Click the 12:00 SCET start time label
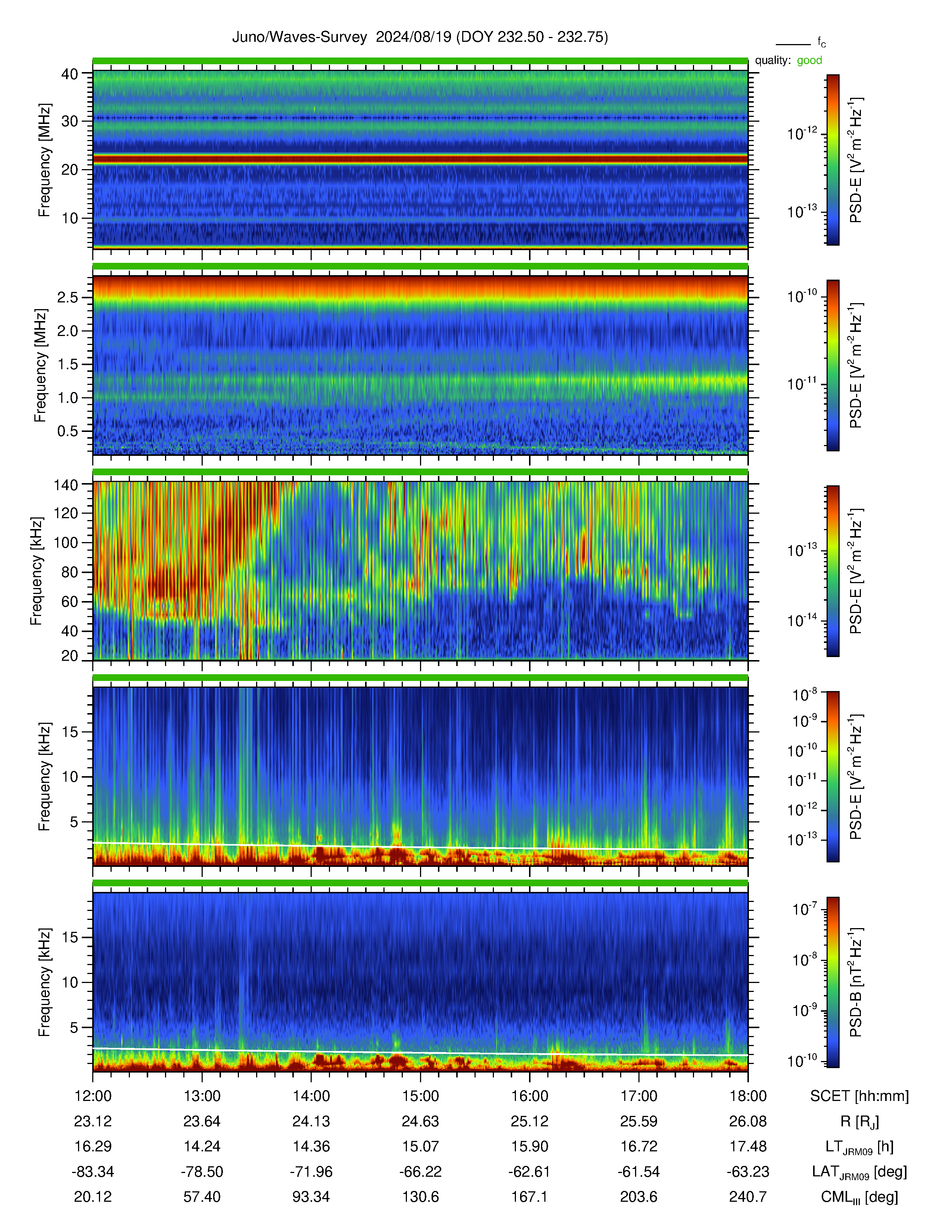 [93, 1096]
